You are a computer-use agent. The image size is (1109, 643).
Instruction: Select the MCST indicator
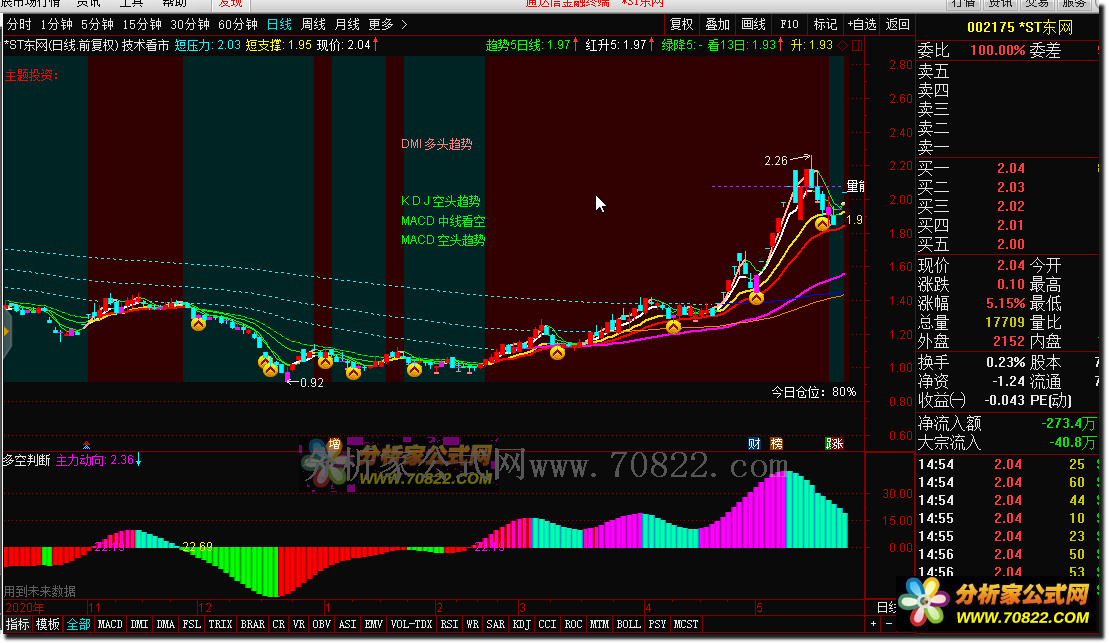686,624
